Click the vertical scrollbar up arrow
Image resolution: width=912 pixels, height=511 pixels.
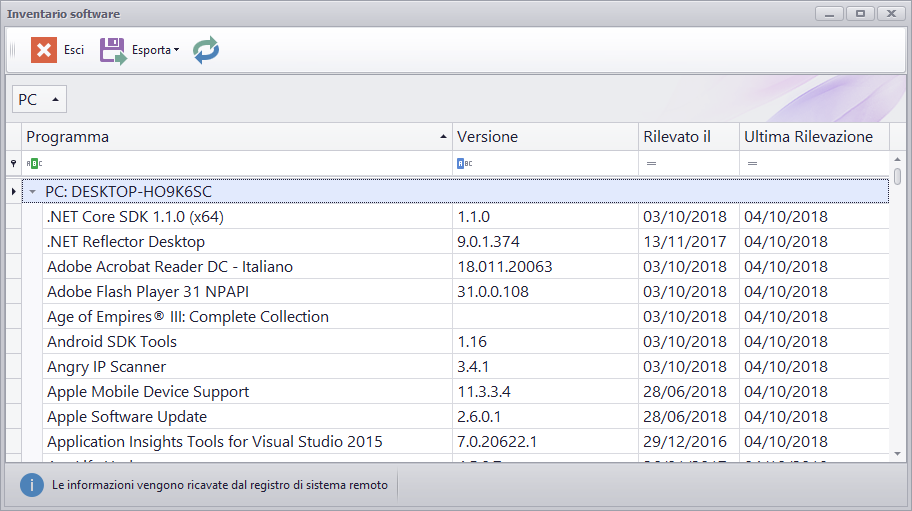click(897, 159)
